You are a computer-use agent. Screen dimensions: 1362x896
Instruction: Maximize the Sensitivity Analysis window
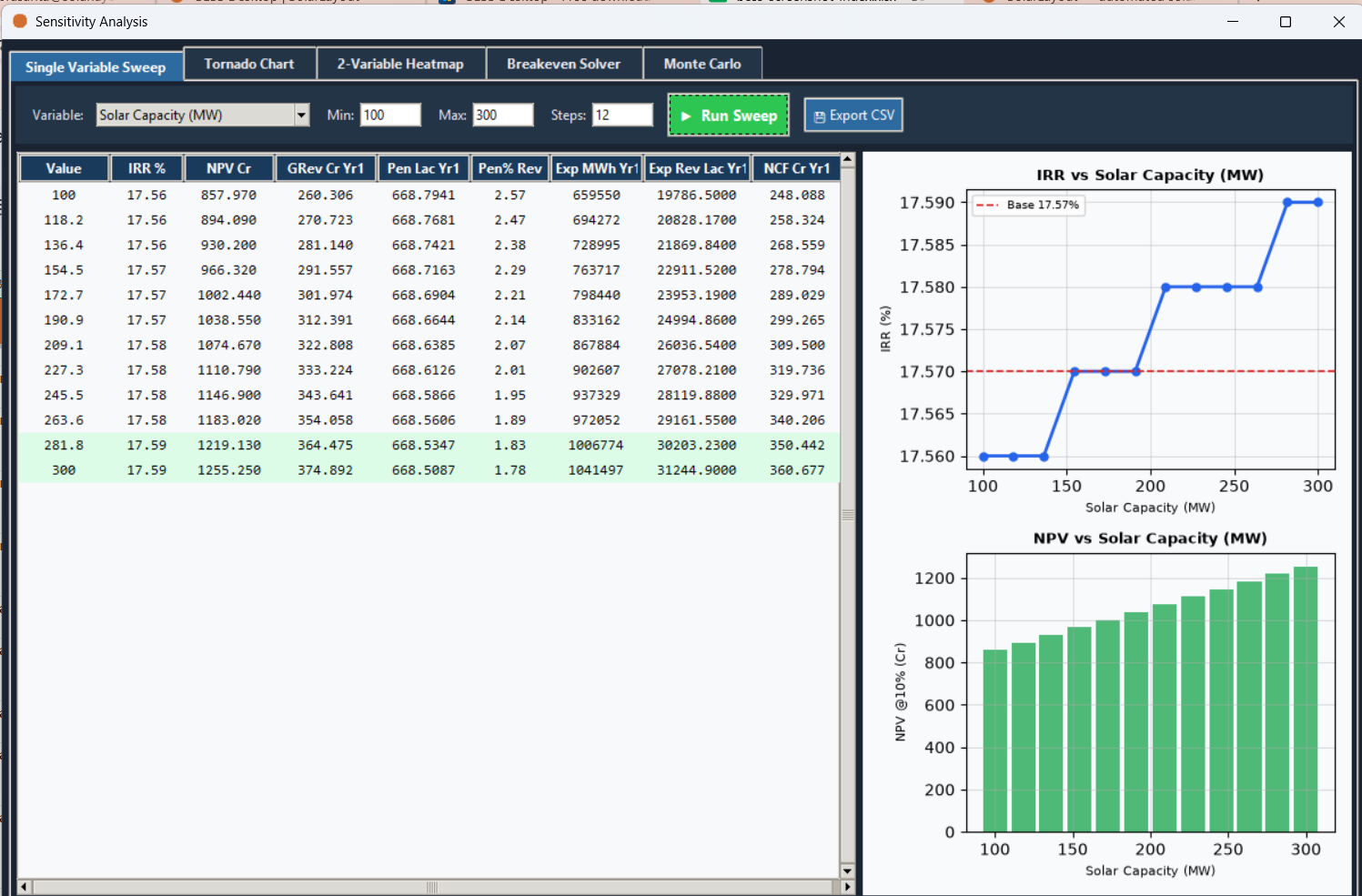point(1286,21)
